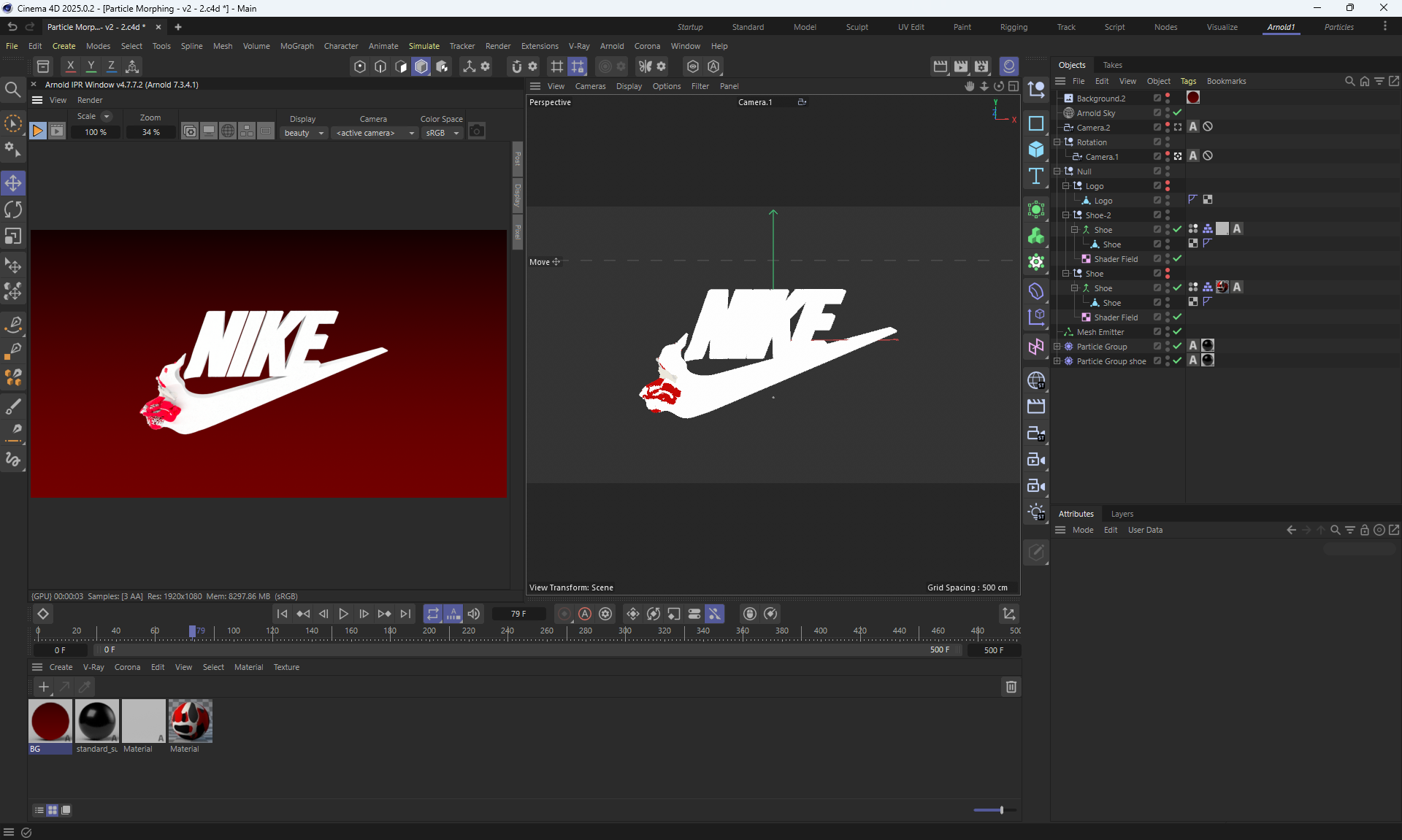Toggle Particle Group visibility dots

click(1168, 346)
